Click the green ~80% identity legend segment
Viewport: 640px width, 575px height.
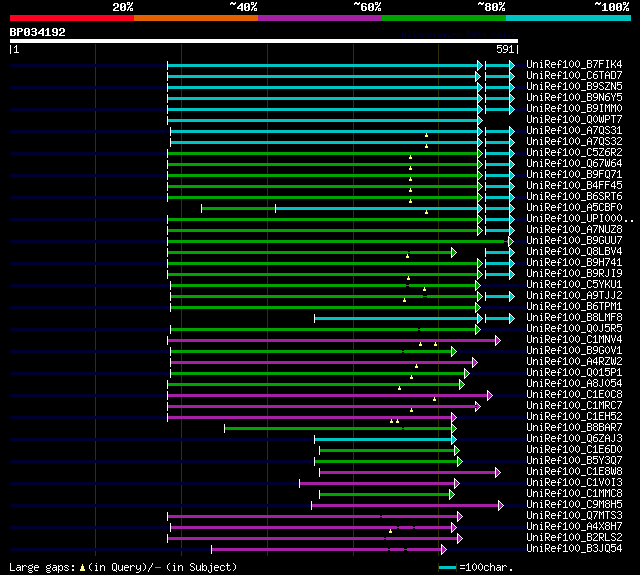pos(444,18)
